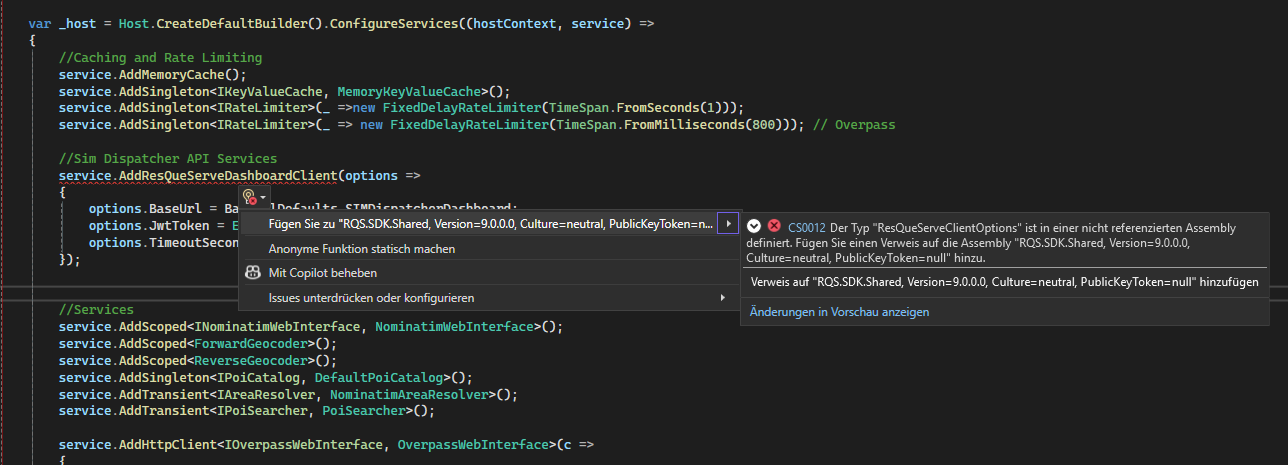Collapse the error details with the chevron icon
1288x465 pixels.
[x=756, y=227]
